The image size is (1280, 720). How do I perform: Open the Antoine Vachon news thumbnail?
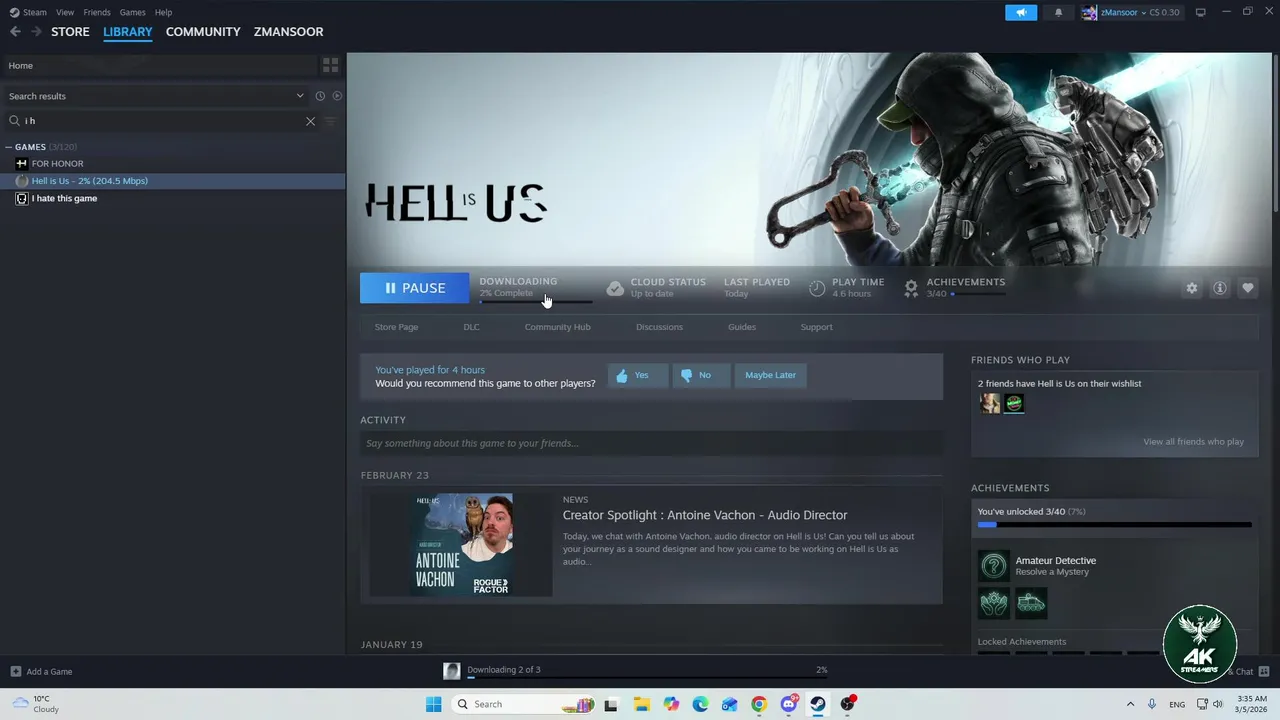click(461, 545)
